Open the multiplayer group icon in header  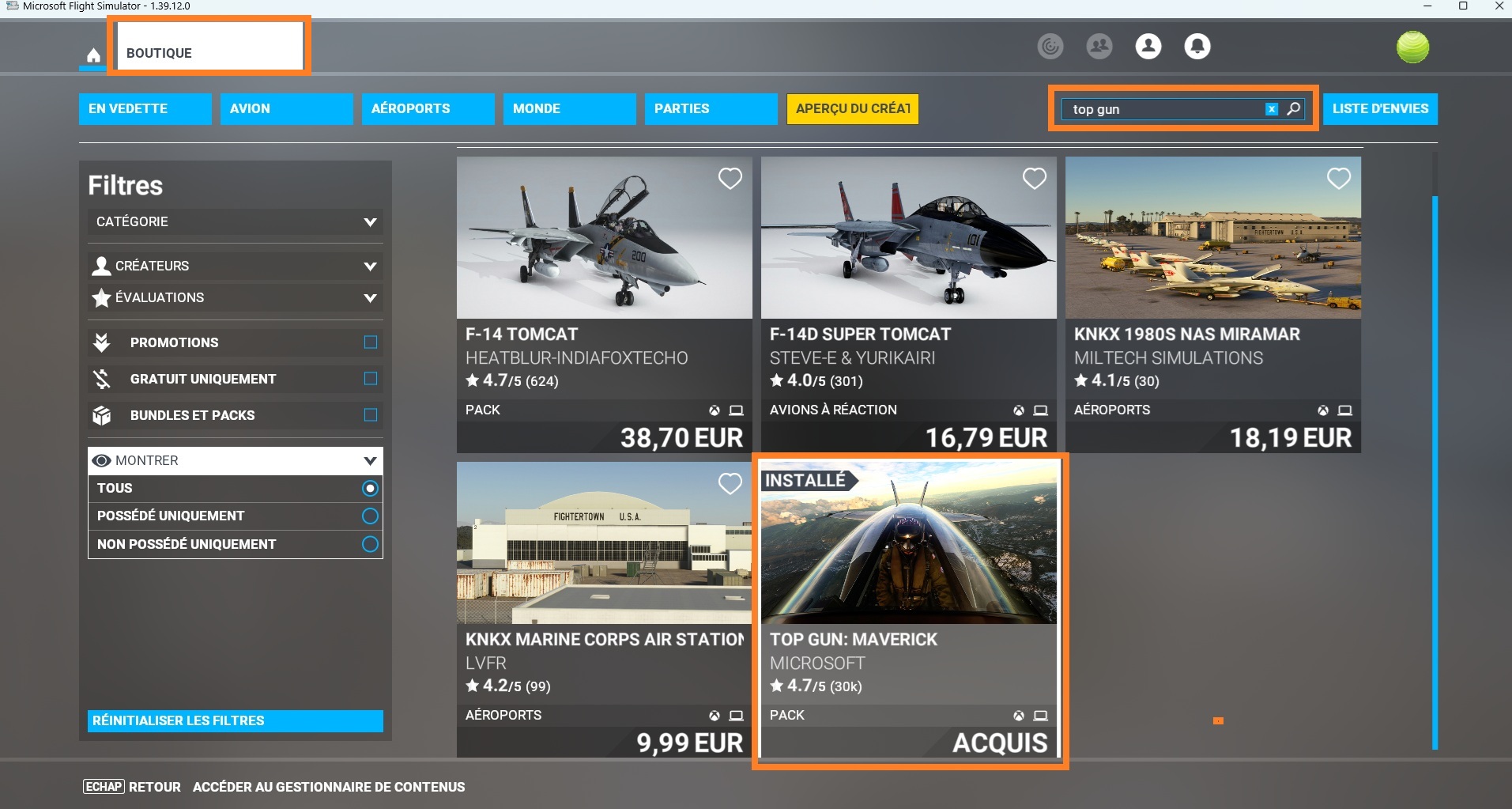pos(1099,47)
